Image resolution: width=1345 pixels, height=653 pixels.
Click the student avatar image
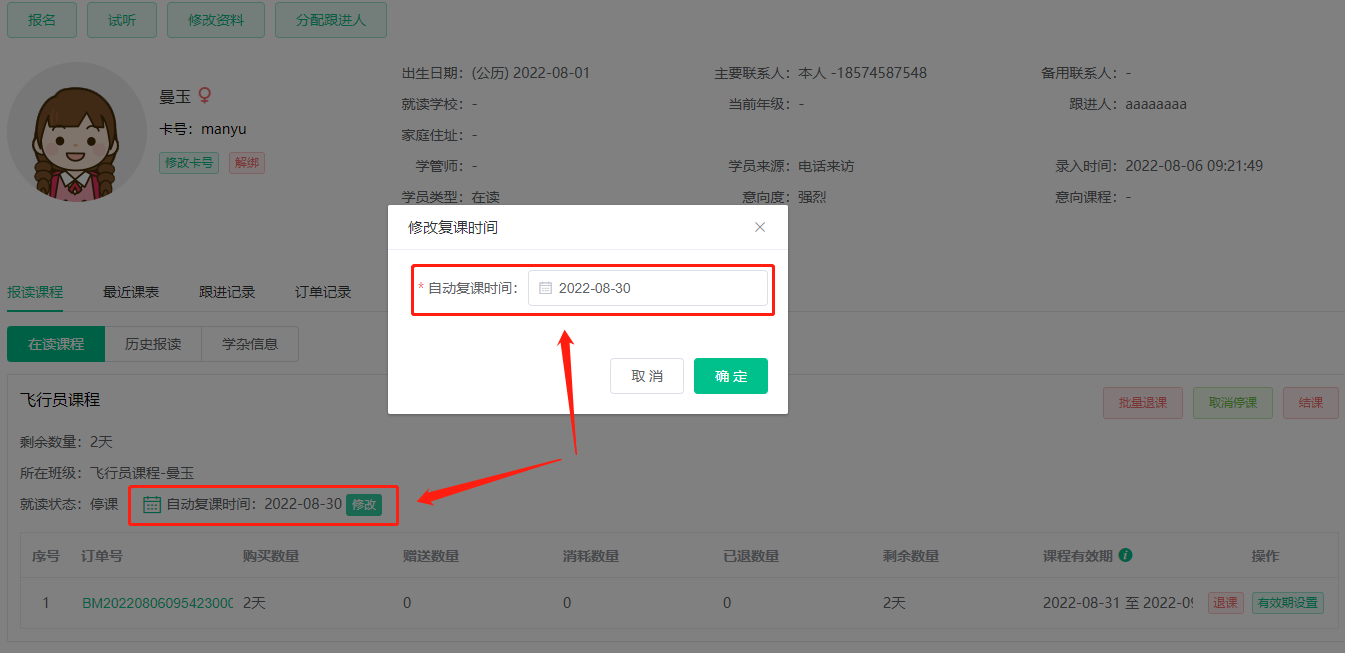tap(77, 132)
